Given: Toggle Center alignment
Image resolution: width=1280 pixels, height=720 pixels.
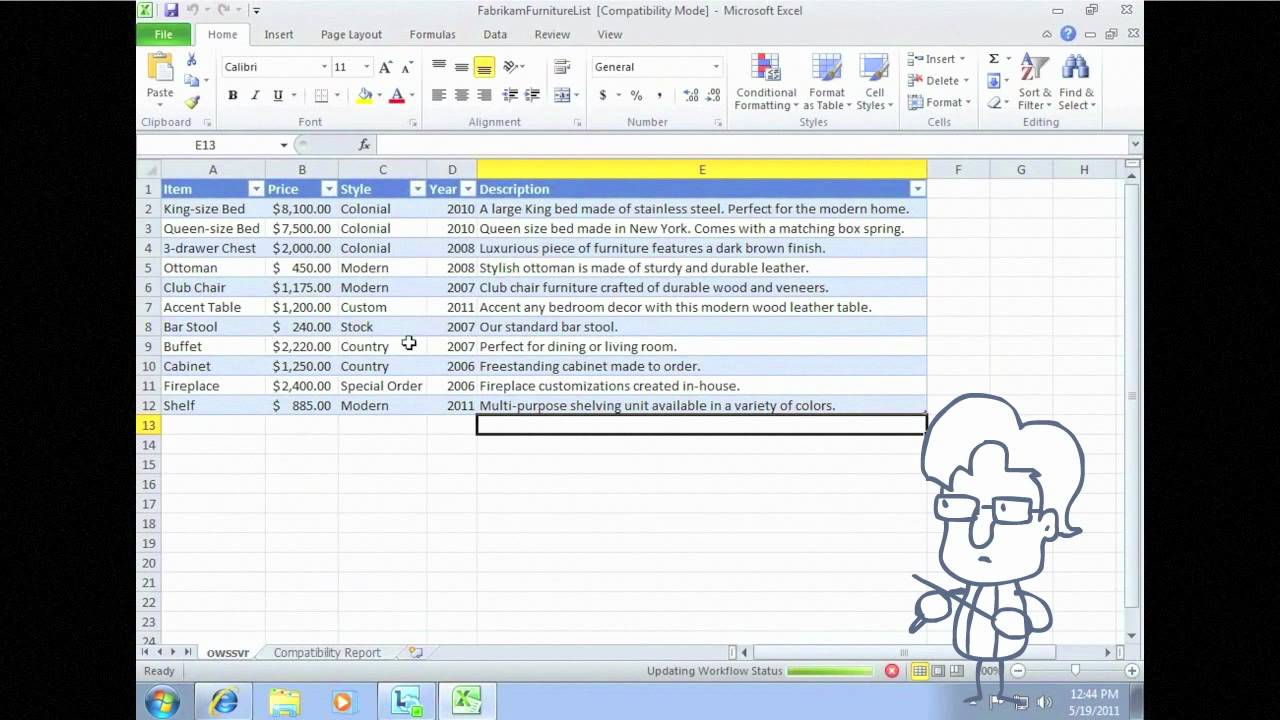Looking at the screenshot, I should pyautogui.click(x=461, y=95).
